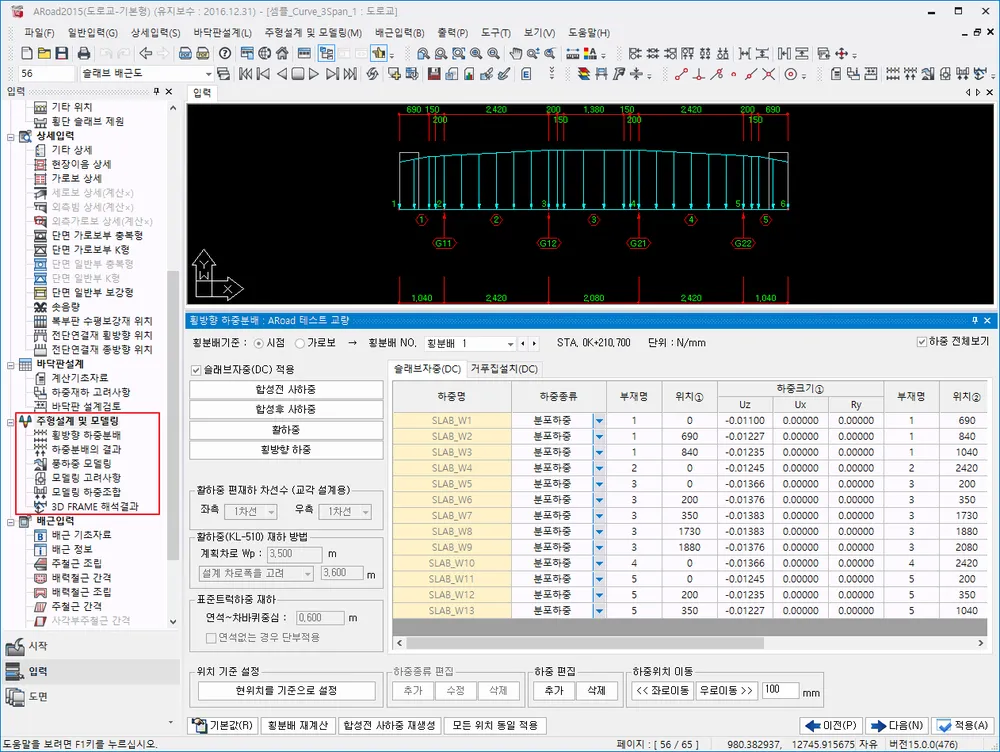Select the 시점 radio button
The height and width of the screenshot is (752, 1000).
259,343
